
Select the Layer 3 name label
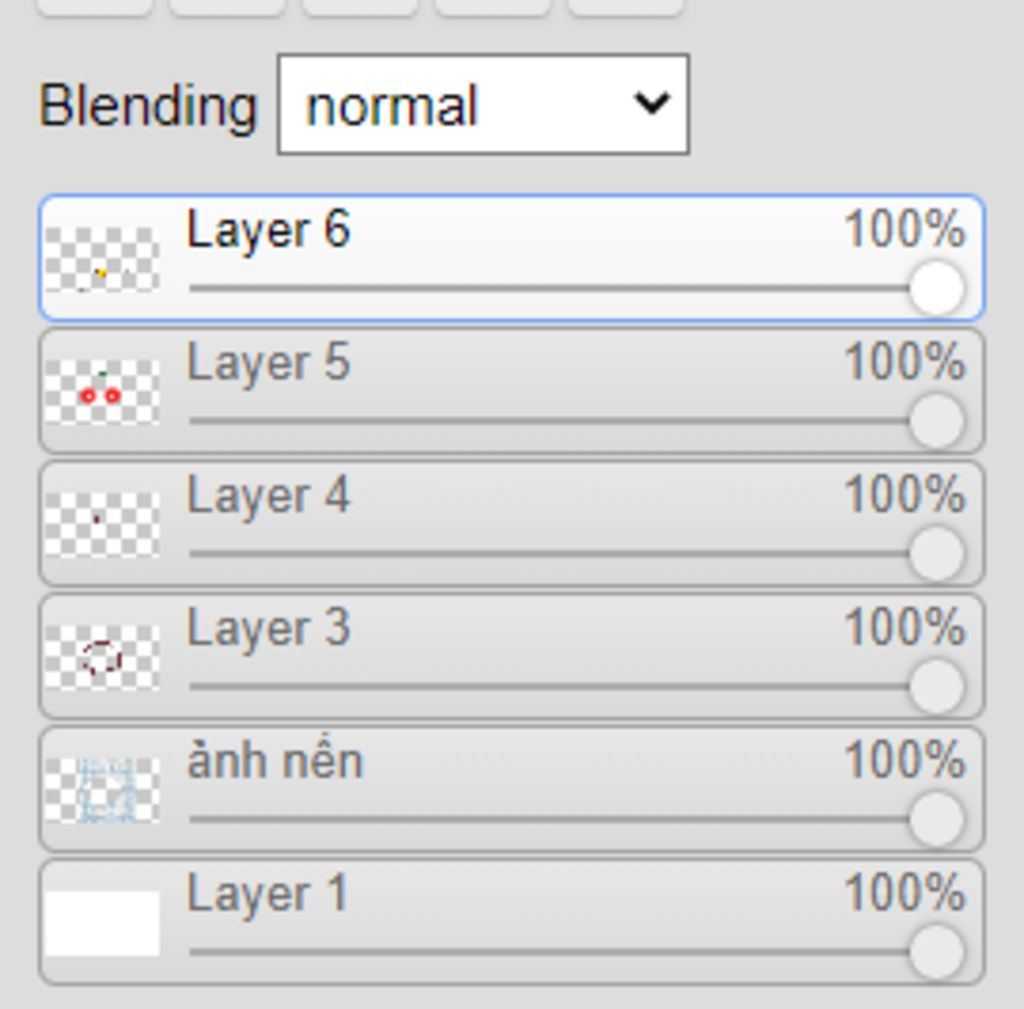(268, 628)
